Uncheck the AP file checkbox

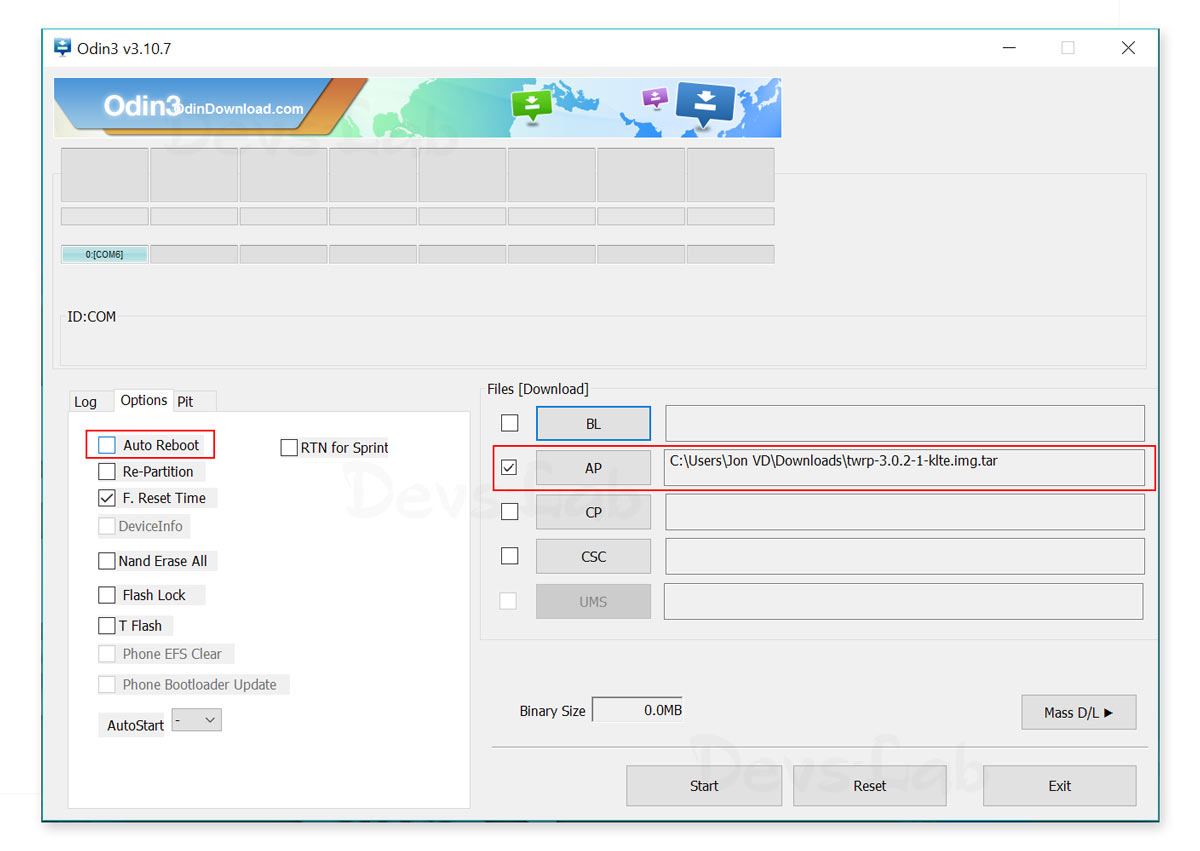point(510,467)
